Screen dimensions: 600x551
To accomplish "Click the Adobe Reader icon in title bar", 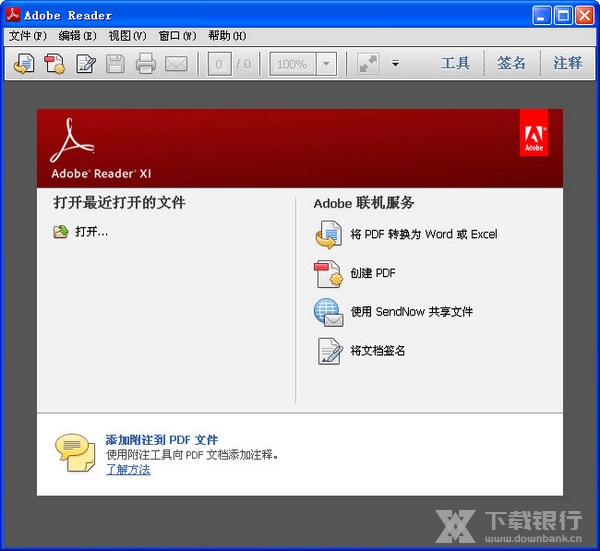I will (13, 14).
